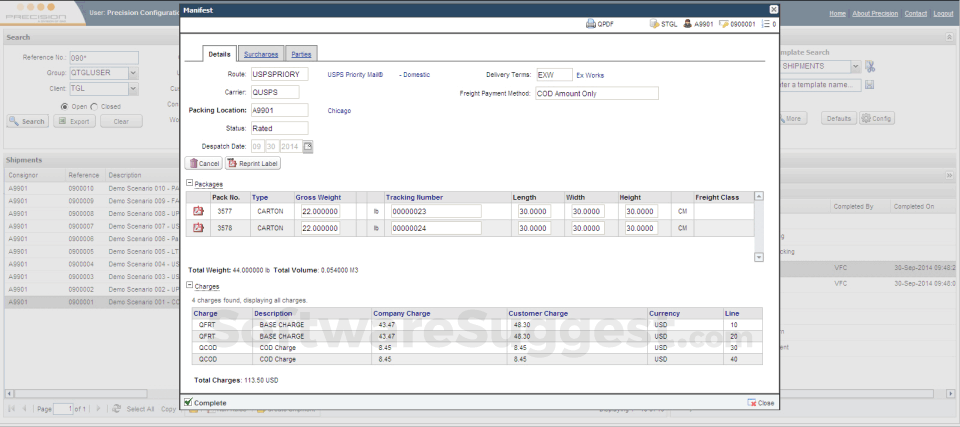Open the Group dropdown
The image size is (960, 427).
tap(133, 73)
